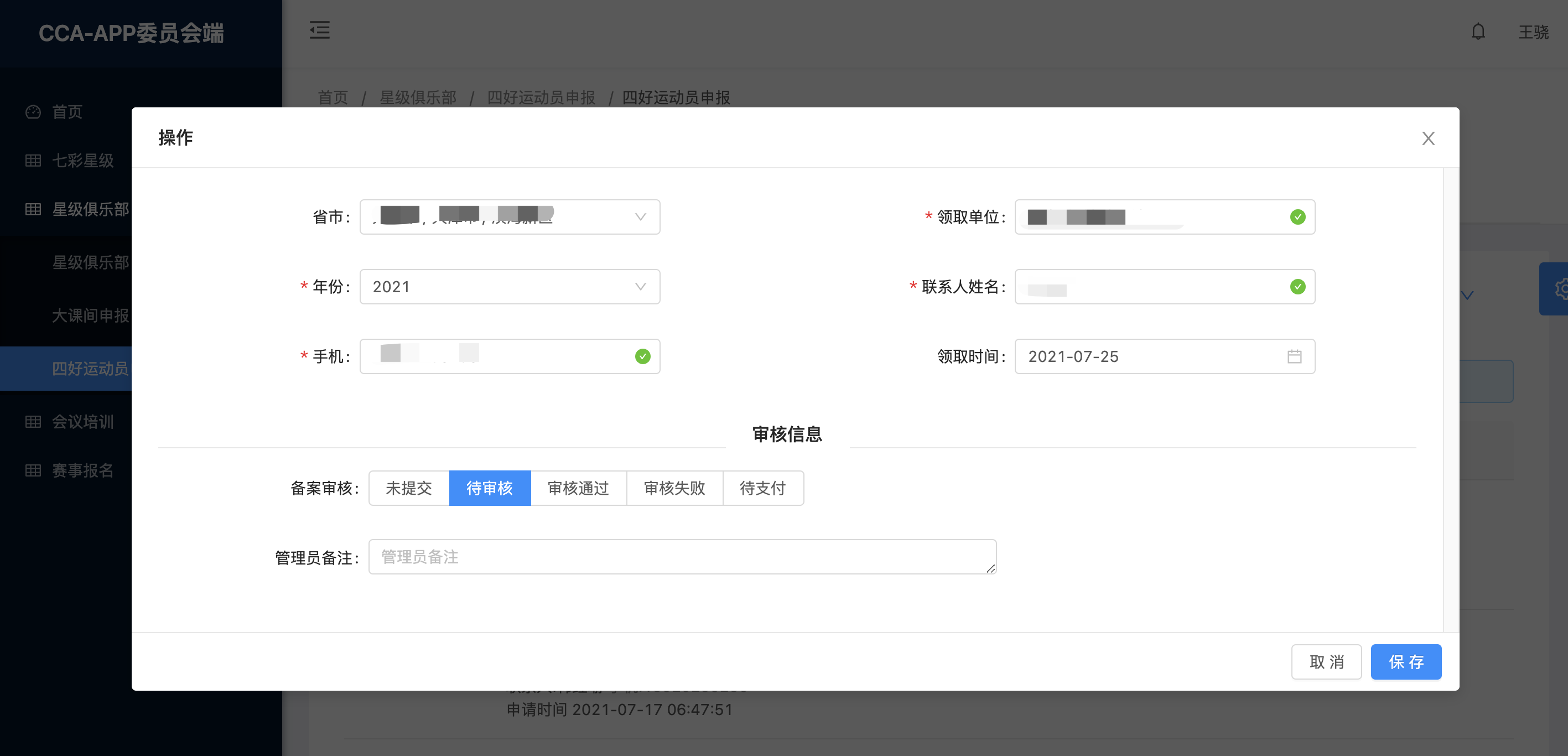The width and height of the screenshot is (1568, 756).
Task: Open the notification bell
Action: click(1478, 32)
